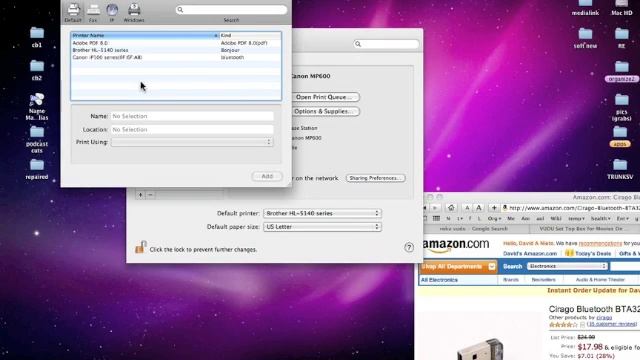Viewport: 640px width, 360px height.
Task: Open the Windows printer browser pane
Action: [x=134, y=11]
